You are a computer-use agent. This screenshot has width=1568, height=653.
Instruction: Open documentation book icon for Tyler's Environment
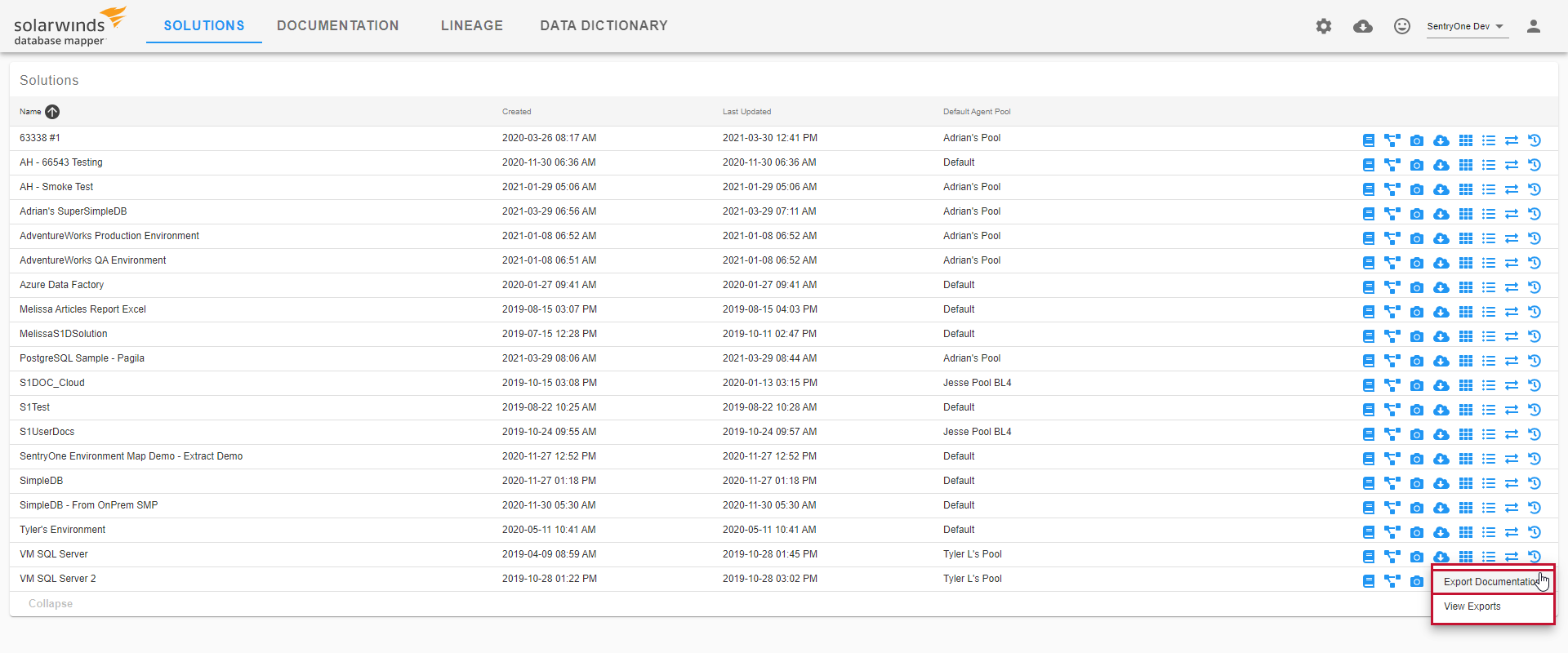(x=1369, y=532)
